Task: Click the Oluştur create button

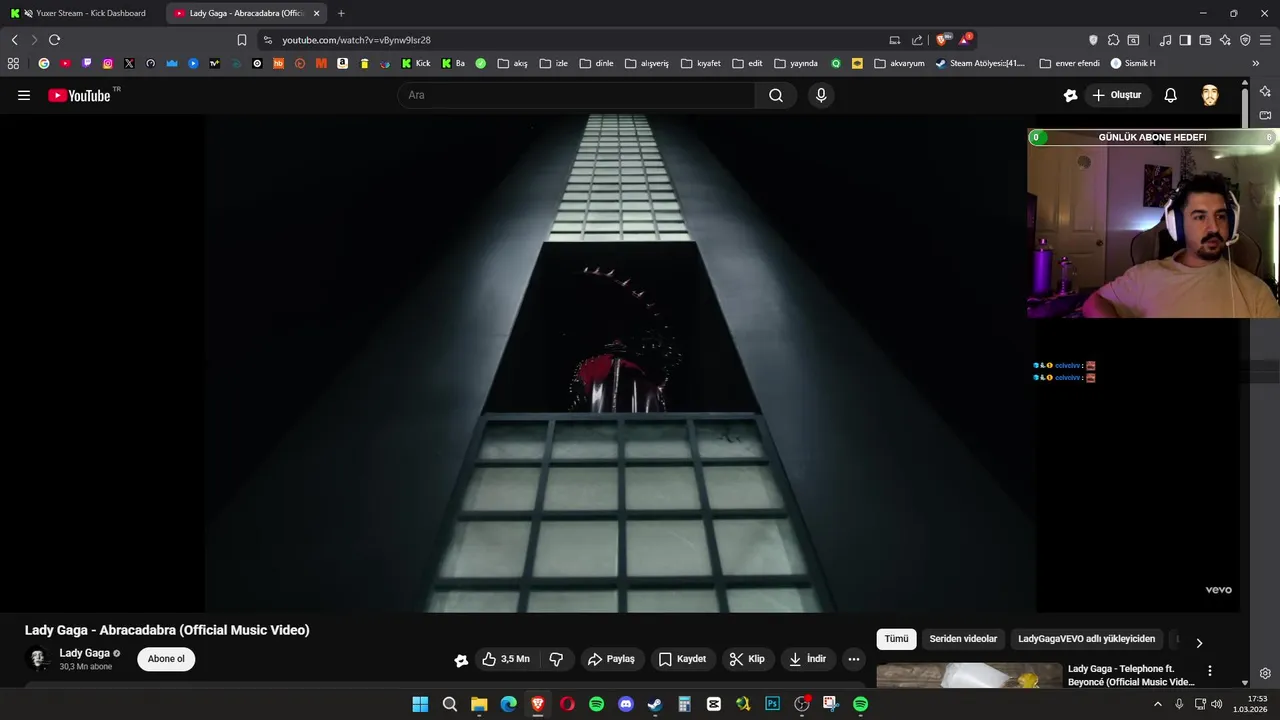Action: 1116,95
